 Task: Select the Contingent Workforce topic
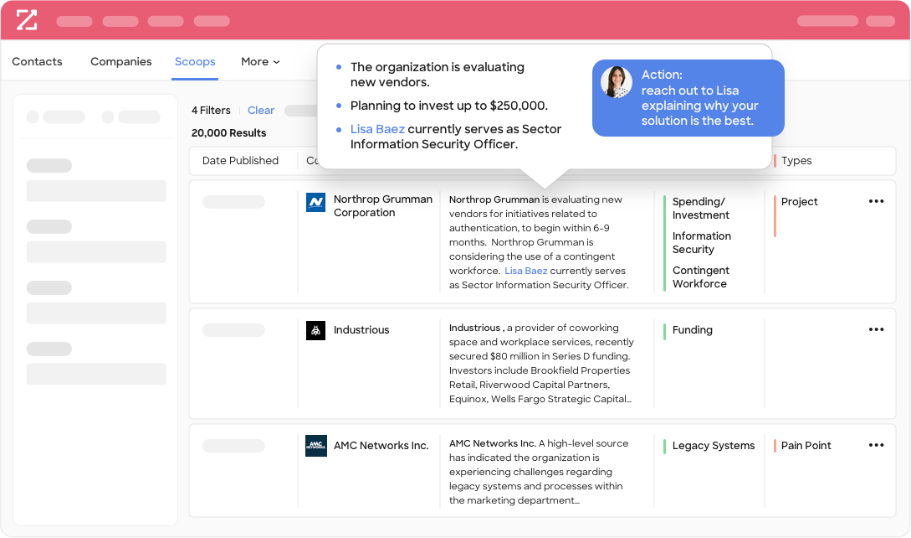[x=701, y=277]
